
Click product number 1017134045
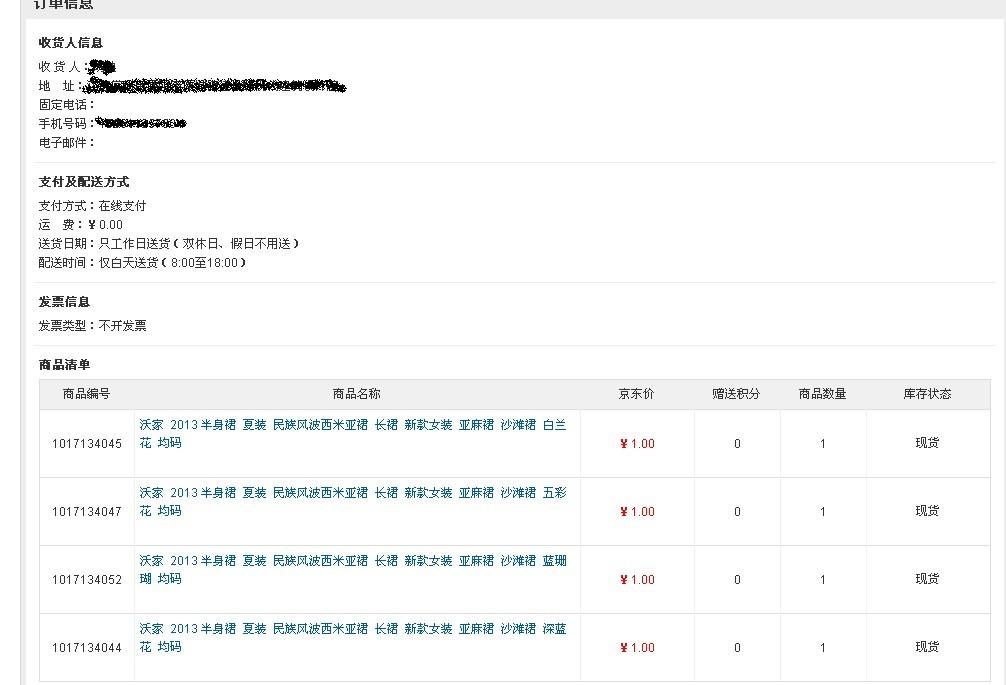pyautogui.click(x=87, y=444)
